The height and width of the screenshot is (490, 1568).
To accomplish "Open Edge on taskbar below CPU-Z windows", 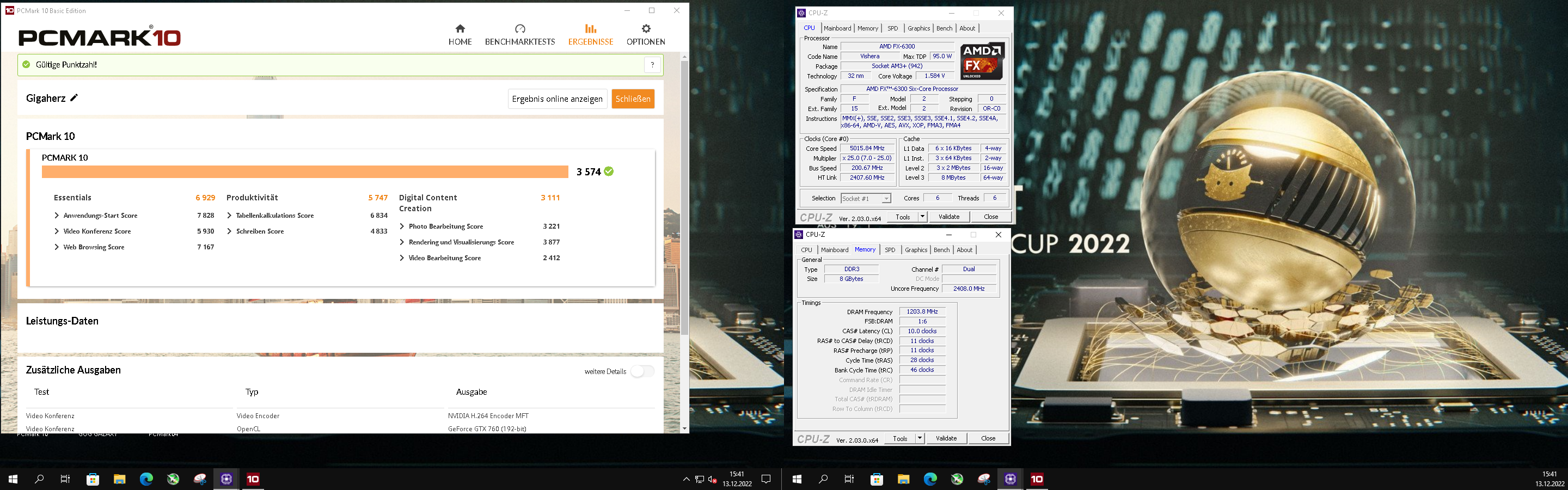I will coord(930,479).
